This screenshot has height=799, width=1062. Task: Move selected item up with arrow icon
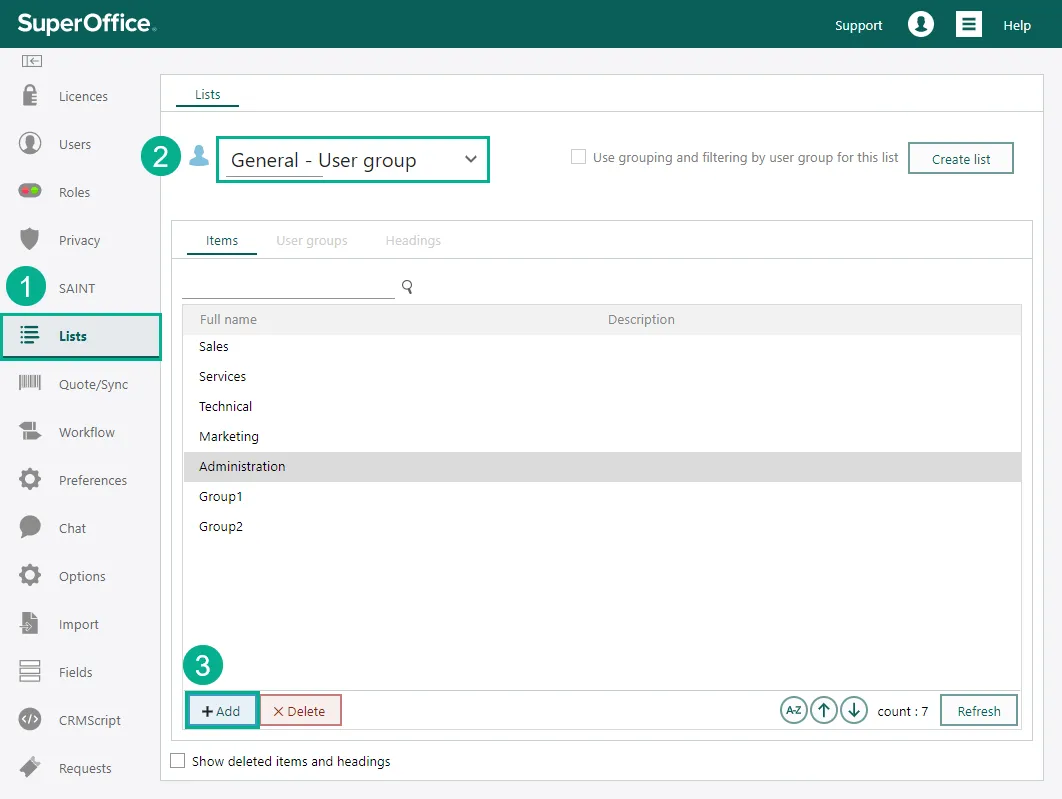tap(823, 710)
